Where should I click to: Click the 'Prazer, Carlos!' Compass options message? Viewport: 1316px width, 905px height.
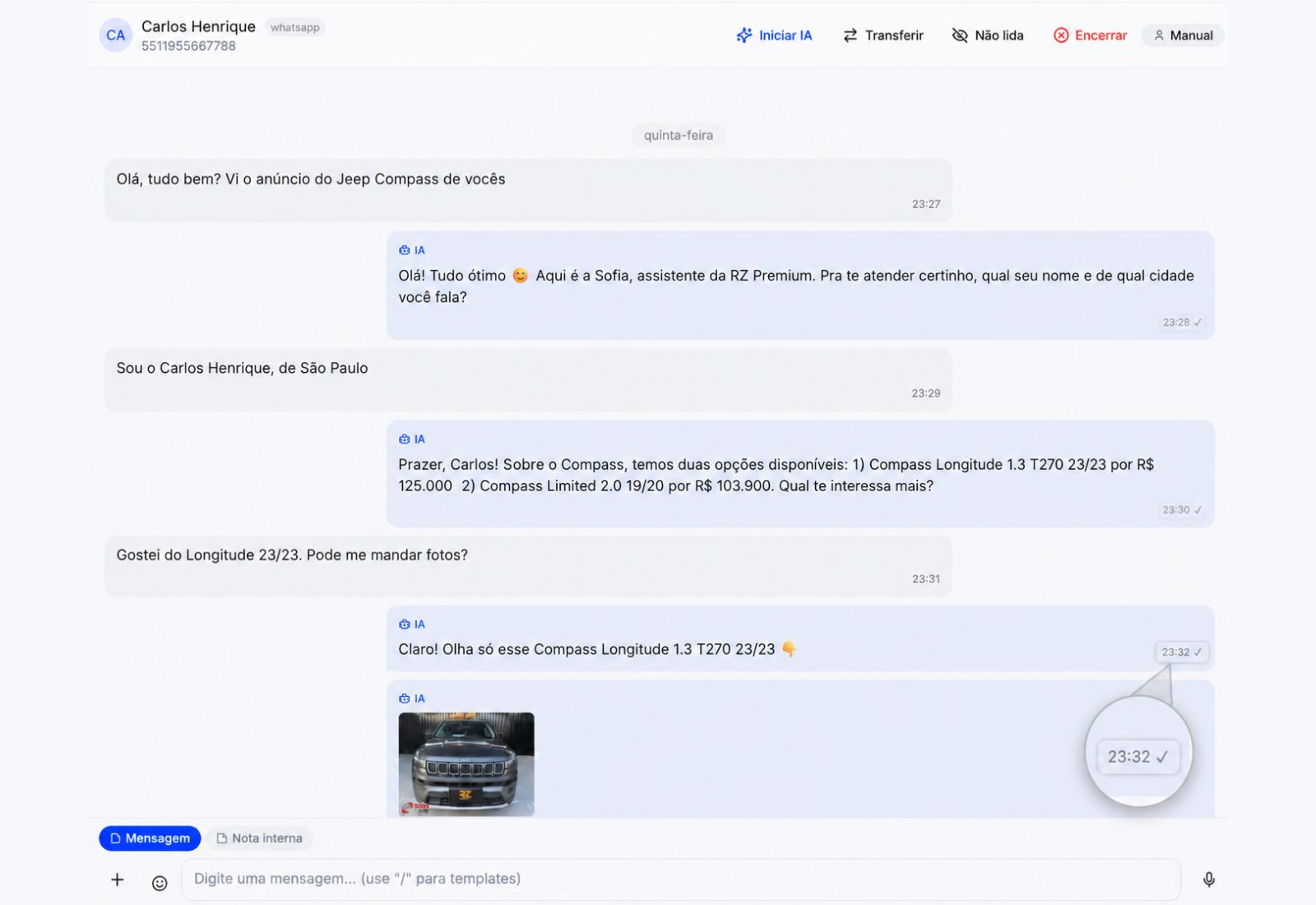click(x=800, y=474)
